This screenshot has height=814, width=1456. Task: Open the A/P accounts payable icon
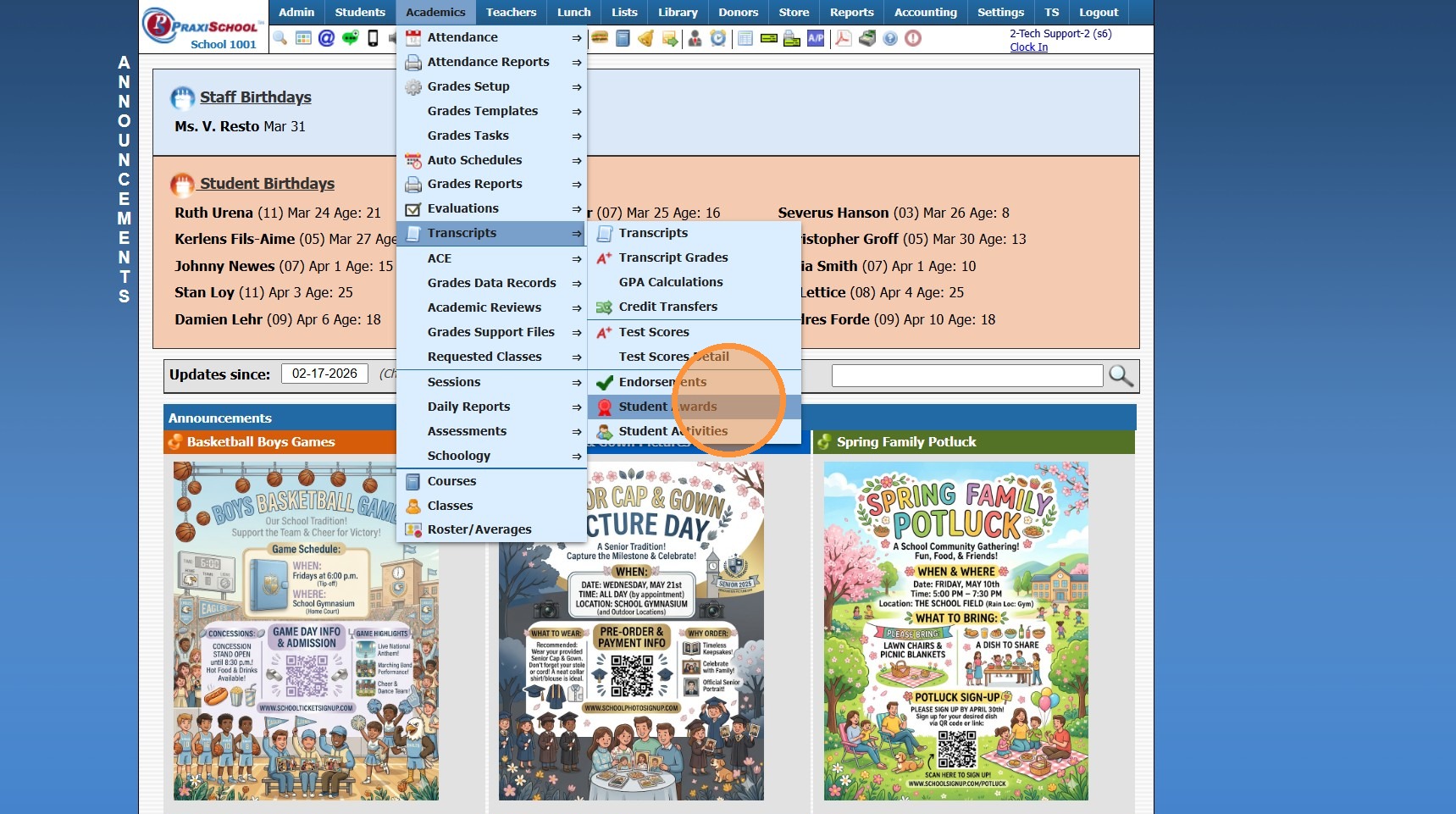816,38
